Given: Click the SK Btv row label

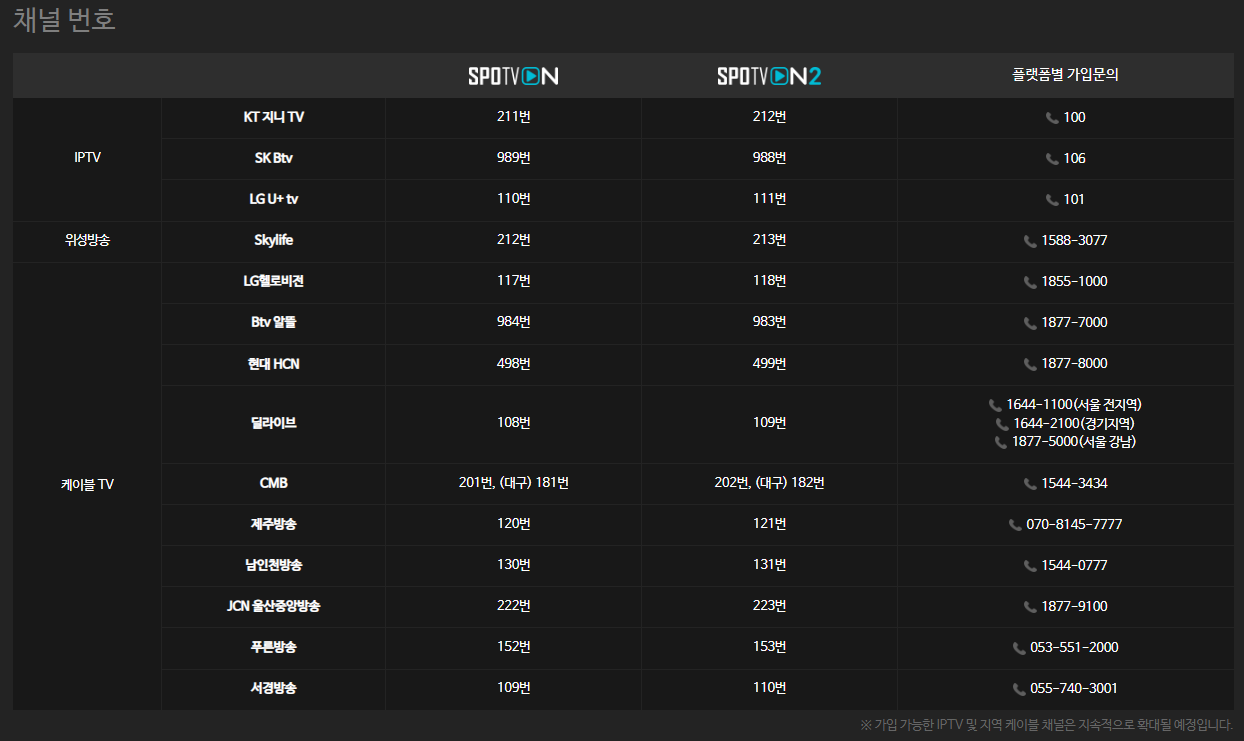Looking at the screenshot, I should click(274, 158).
